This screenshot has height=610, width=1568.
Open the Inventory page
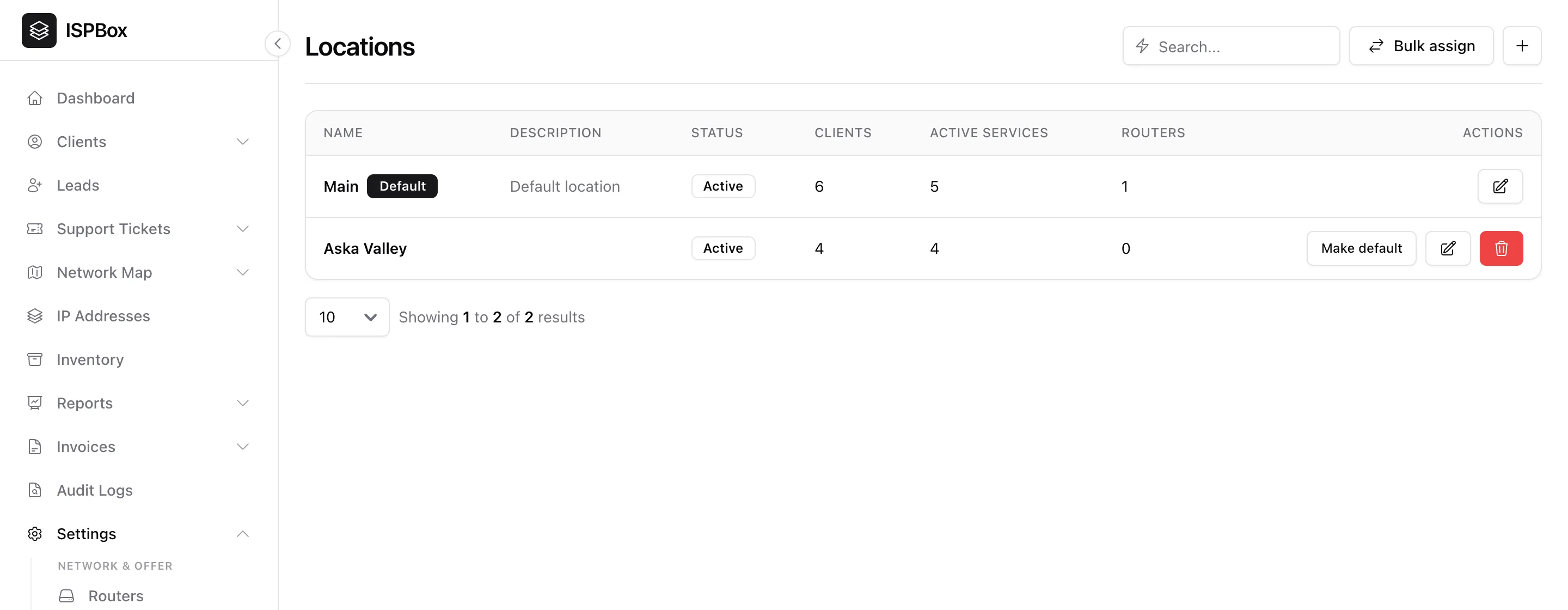(139, 359)
